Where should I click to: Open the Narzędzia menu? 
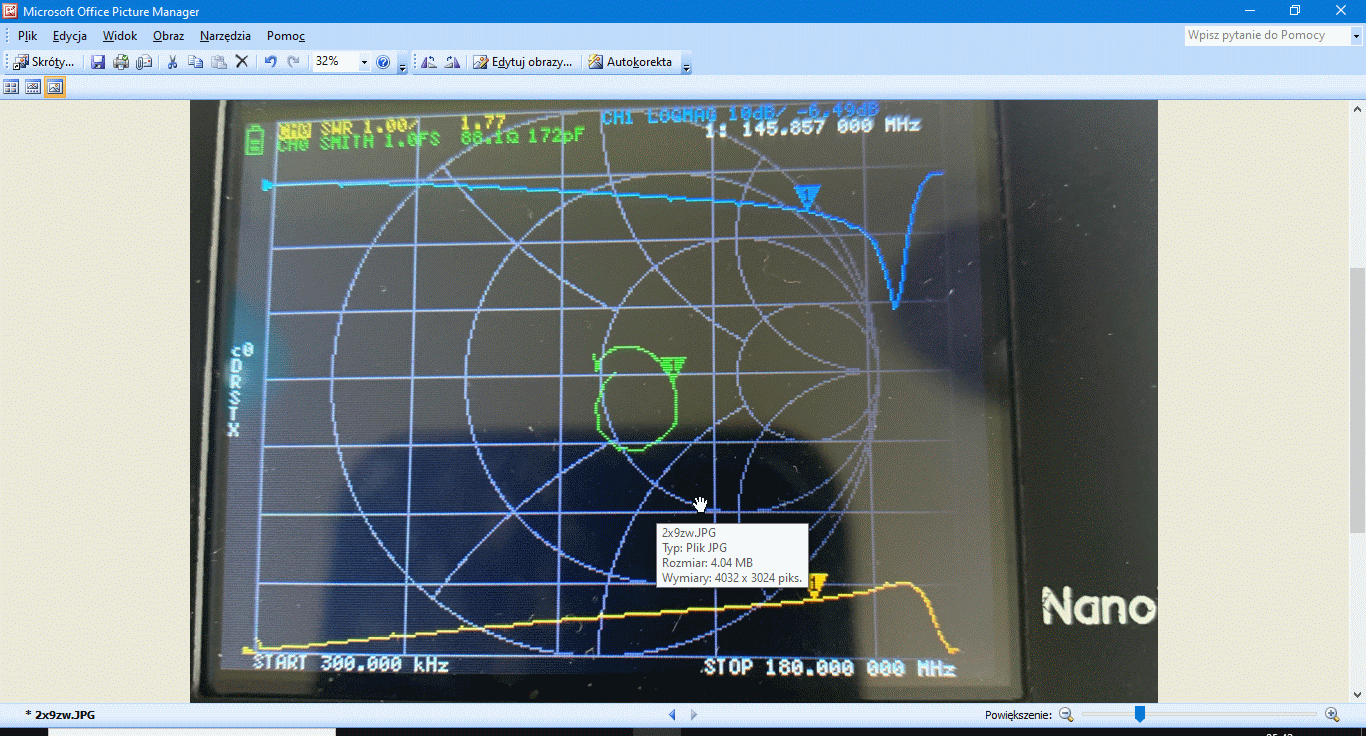click(225, 36)
